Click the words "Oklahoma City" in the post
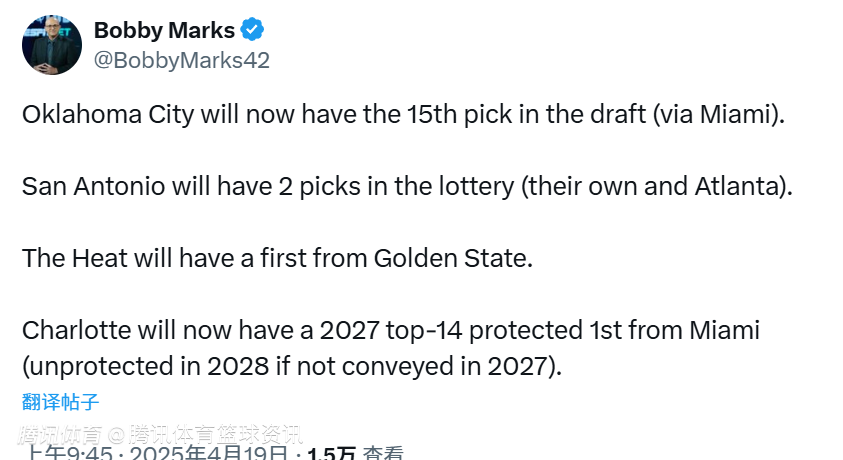 [x=108, y=114]
